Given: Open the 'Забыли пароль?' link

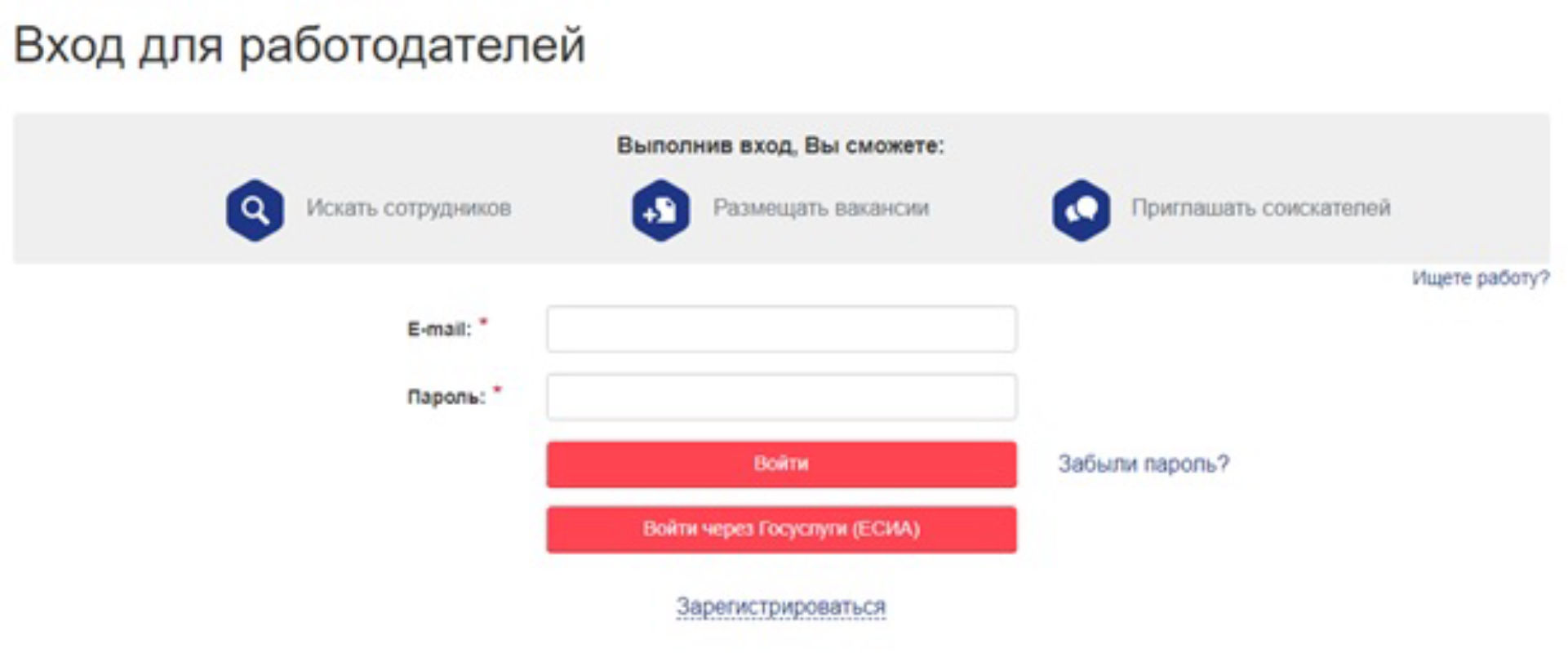Looking at the screenshot, I should coord(1143,464).
